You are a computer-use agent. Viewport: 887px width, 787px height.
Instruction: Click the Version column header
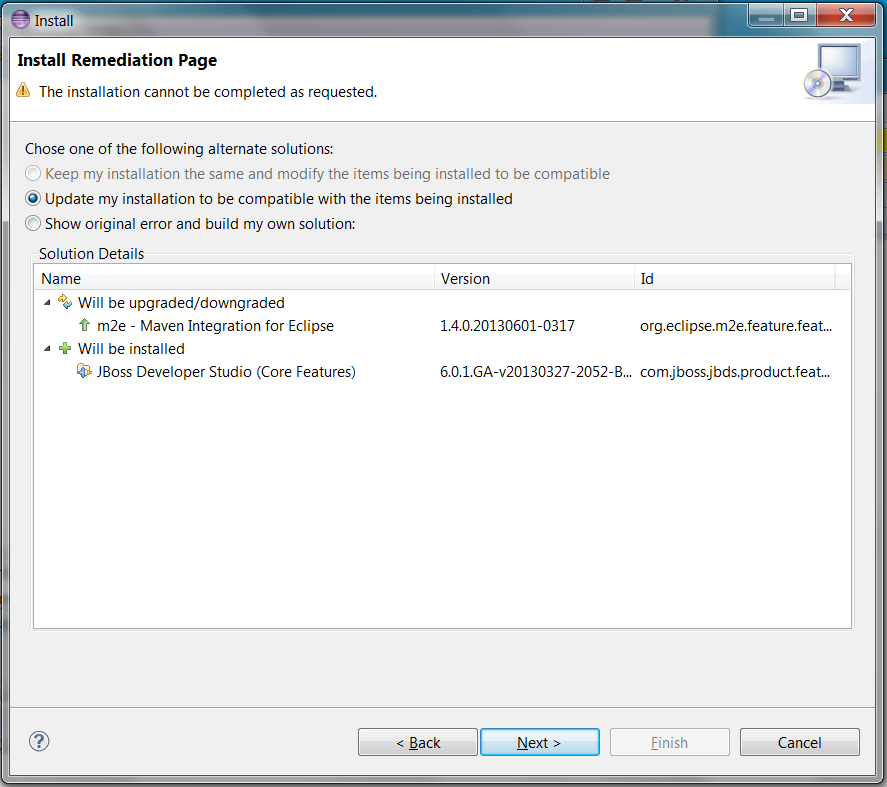tap(535, 278)
